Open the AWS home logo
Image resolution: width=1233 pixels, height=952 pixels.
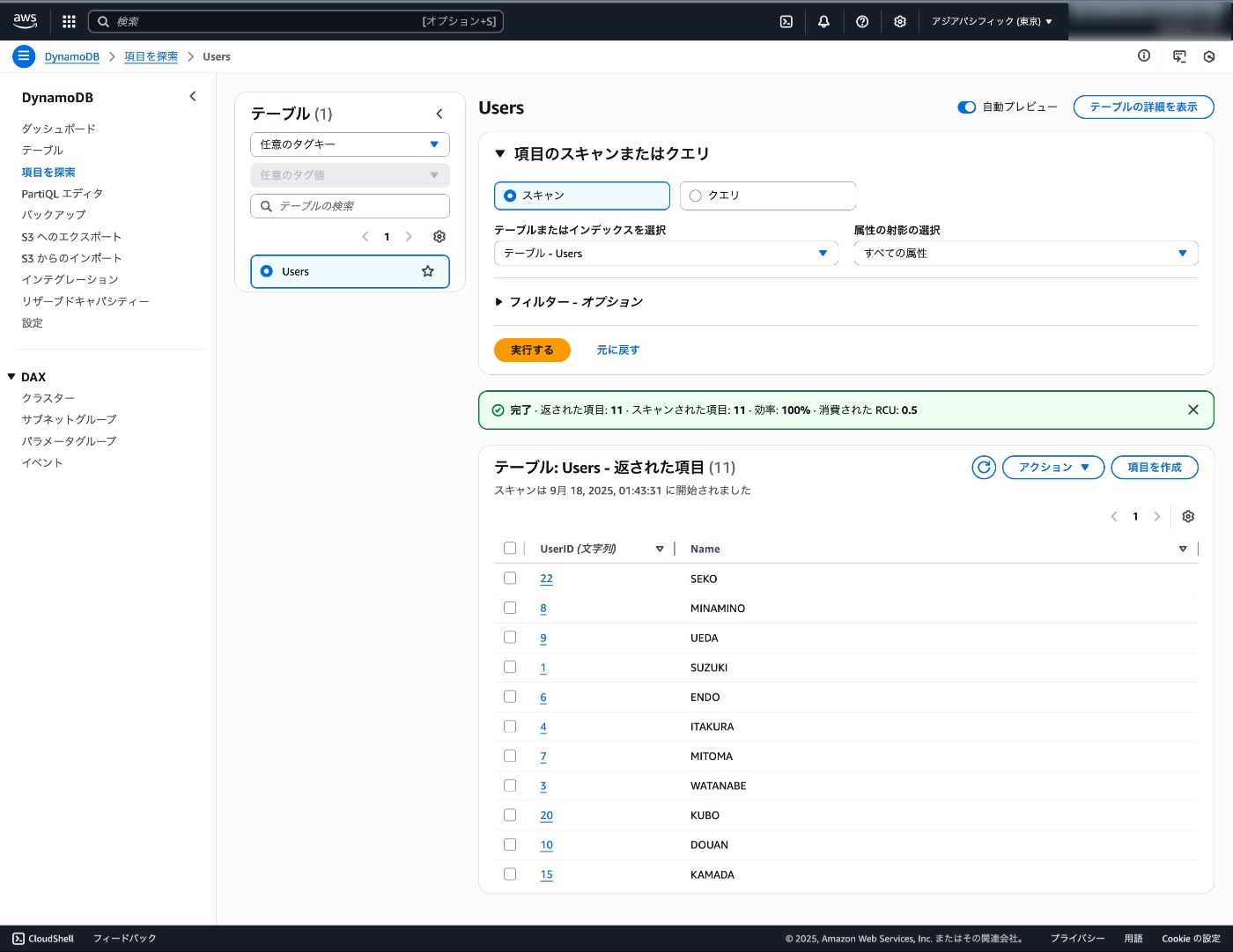pyautogui.click(x=25, y=21)
